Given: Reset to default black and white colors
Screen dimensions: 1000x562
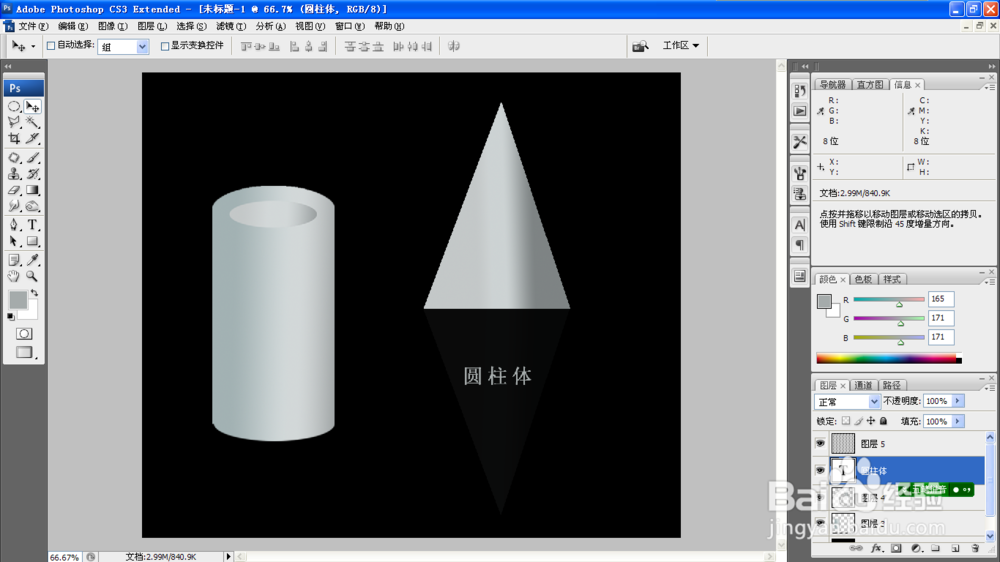Looking at the screenshot, I should click(x=11, y=316).
